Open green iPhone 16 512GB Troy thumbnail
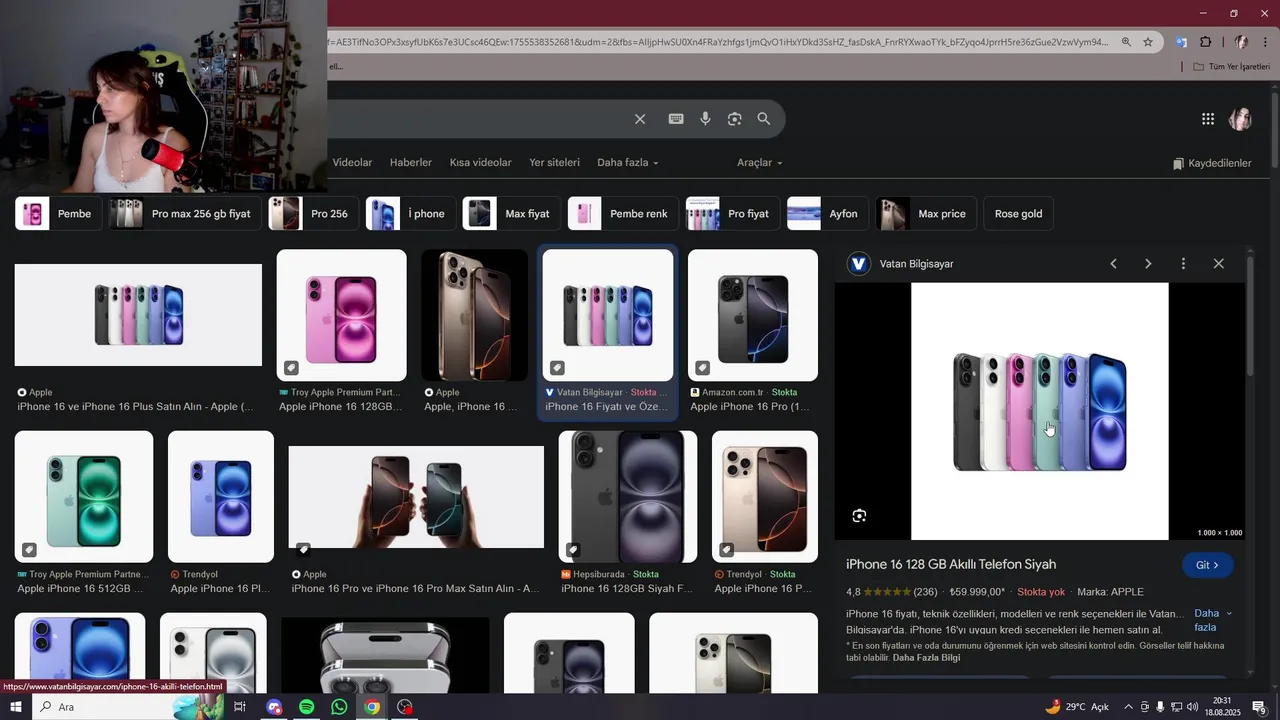The image size is (1280, 720). coord(84,497)
